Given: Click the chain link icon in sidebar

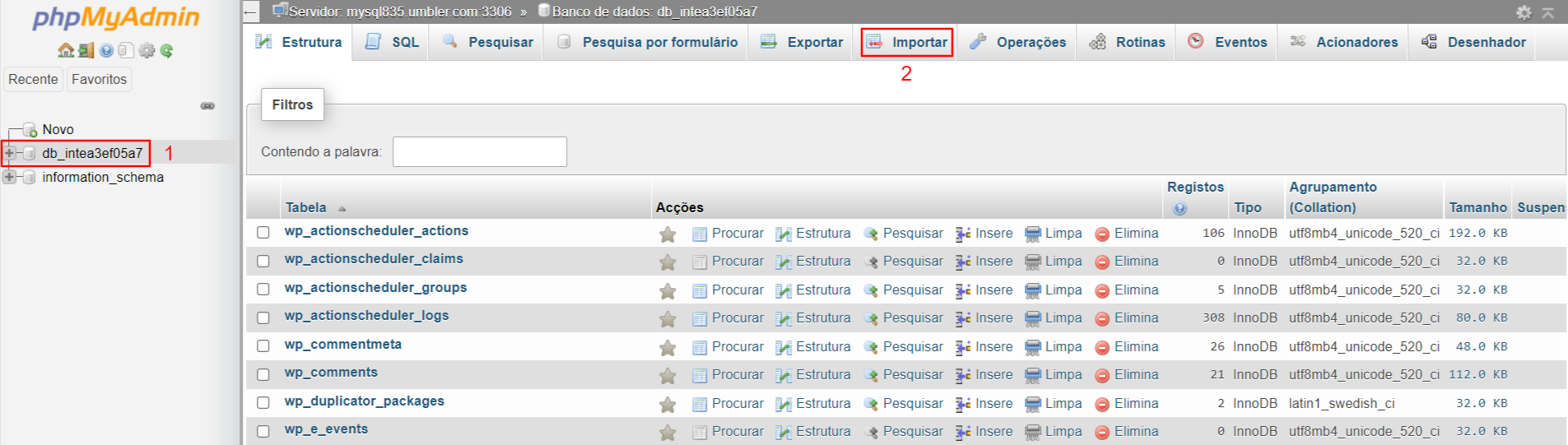Looking at the screenshot, I should pyautogui.click(x=207, y=105).
